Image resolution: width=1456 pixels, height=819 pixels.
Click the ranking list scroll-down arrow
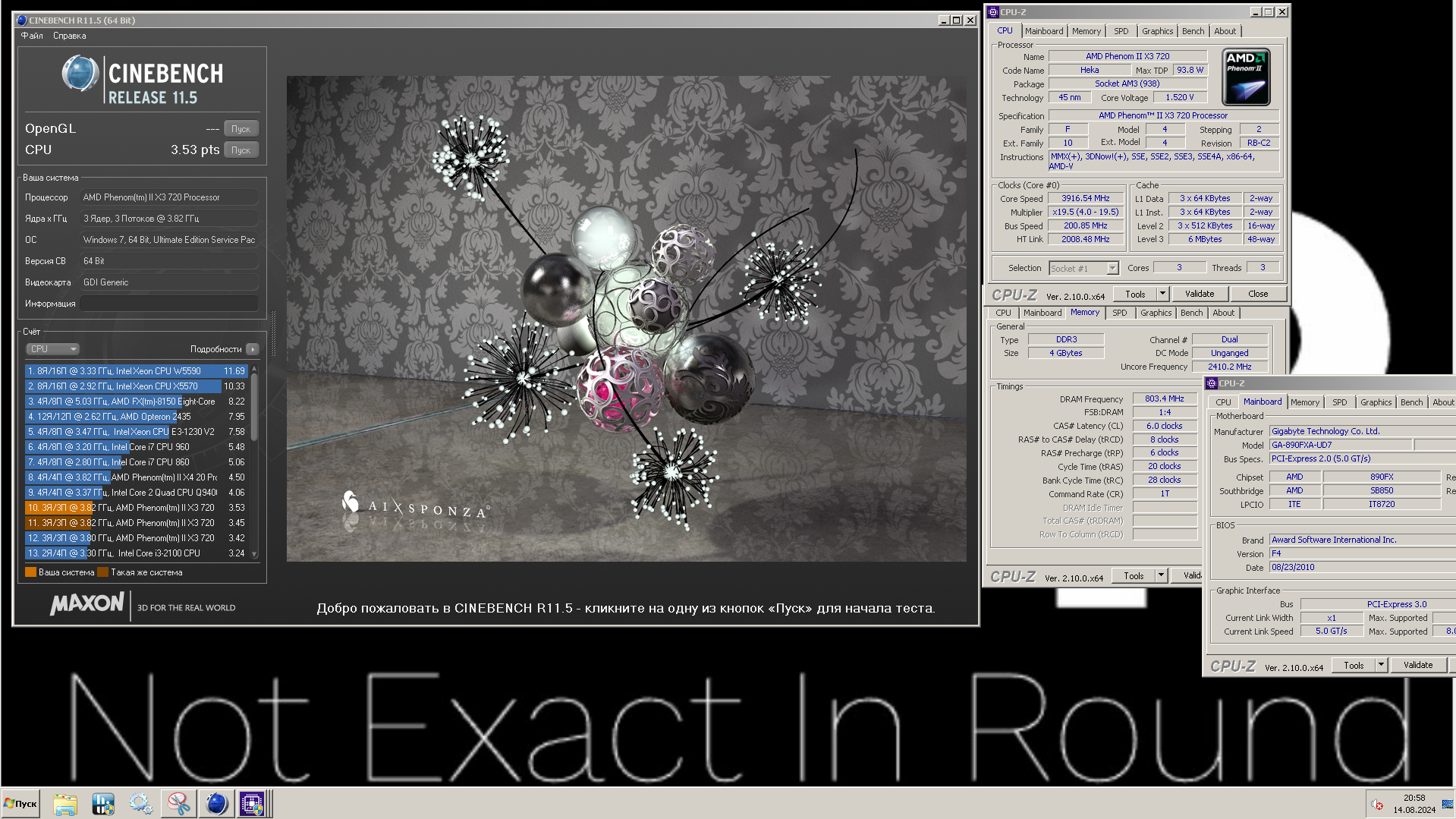254,554
